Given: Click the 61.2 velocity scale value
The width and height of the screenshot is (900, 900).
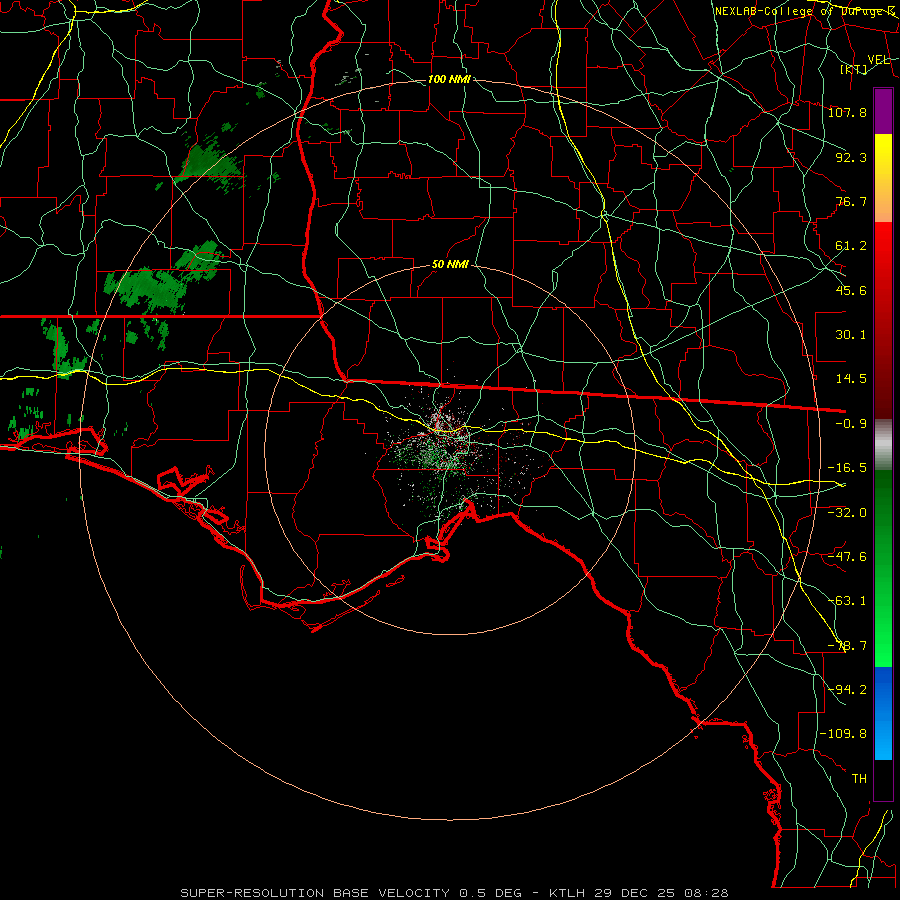Looking at the screenshot, I should pos(851,246).
